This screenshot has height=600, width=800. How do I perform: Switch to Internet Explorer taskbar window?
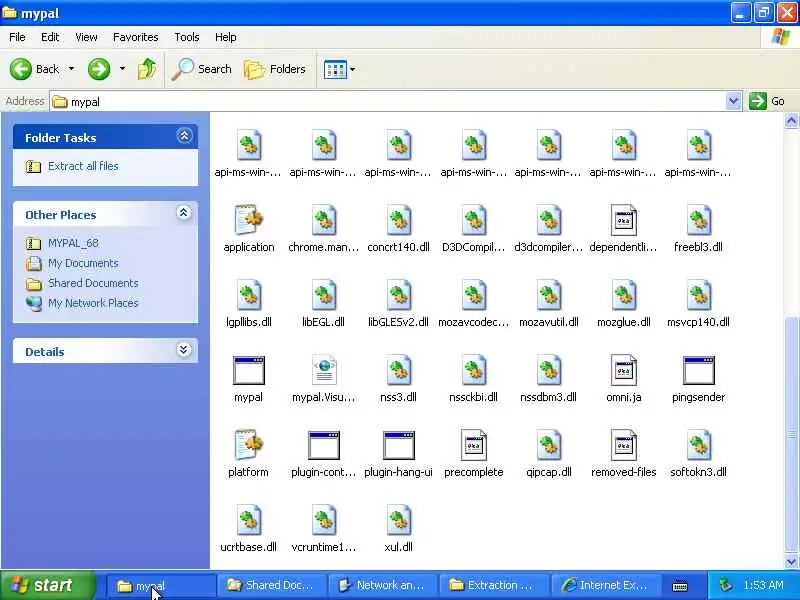click(605, 586)
